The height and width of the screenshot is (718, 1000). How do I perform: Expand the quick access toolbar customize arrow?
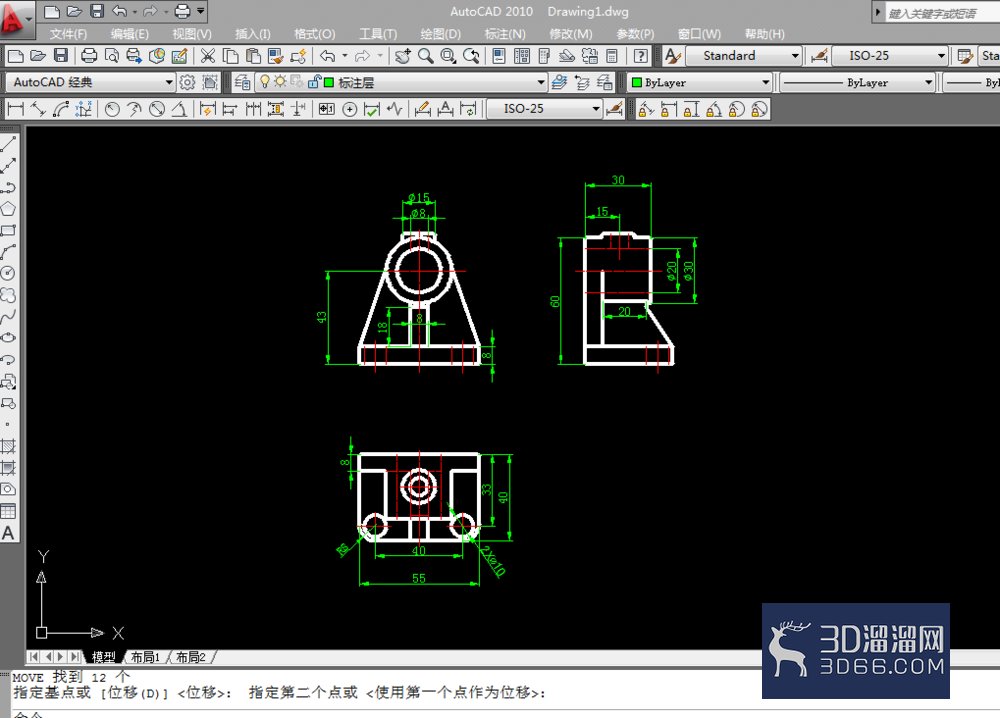tap(201, 11)
